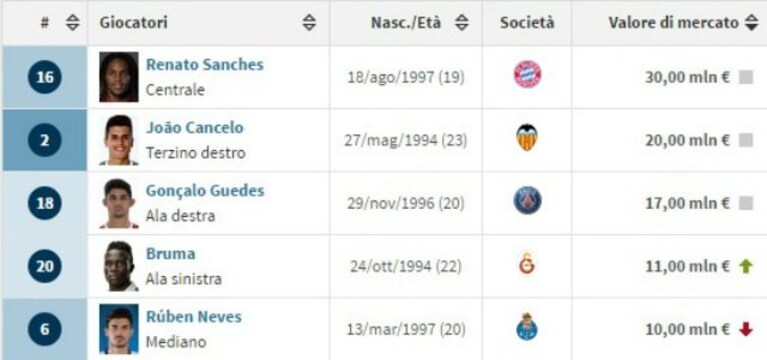Open Gonçalo Guedes player link
767x360 pixels.
pyautogui.click(x=205, y=191)
